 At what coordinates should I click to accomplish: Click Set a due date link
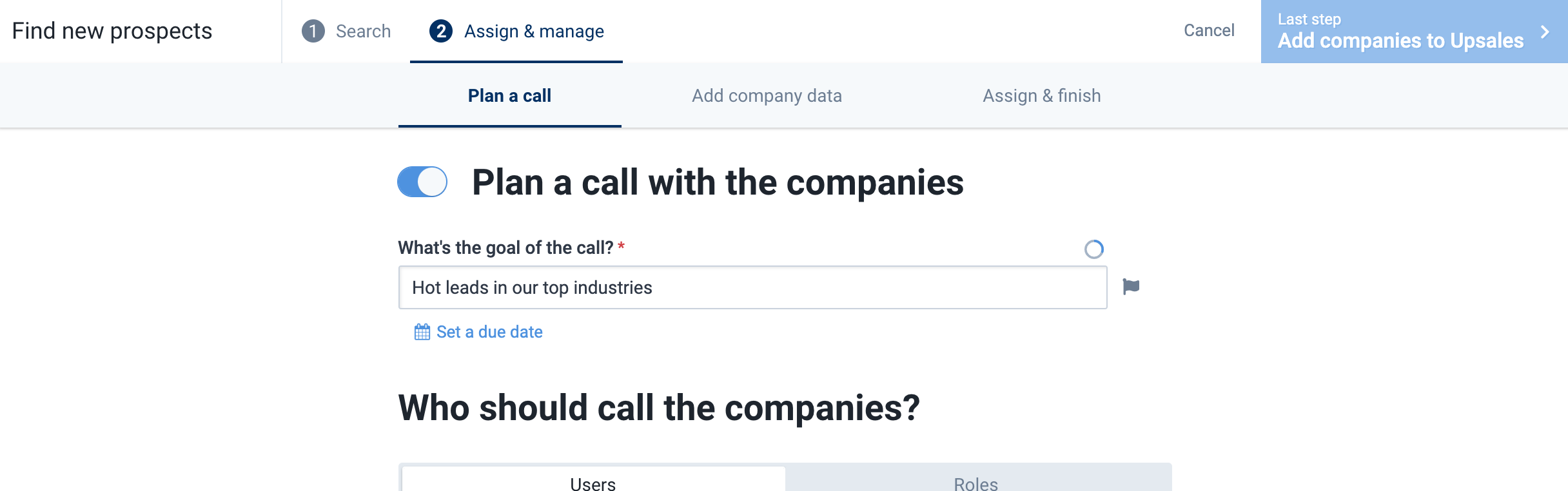pos(489,332)
